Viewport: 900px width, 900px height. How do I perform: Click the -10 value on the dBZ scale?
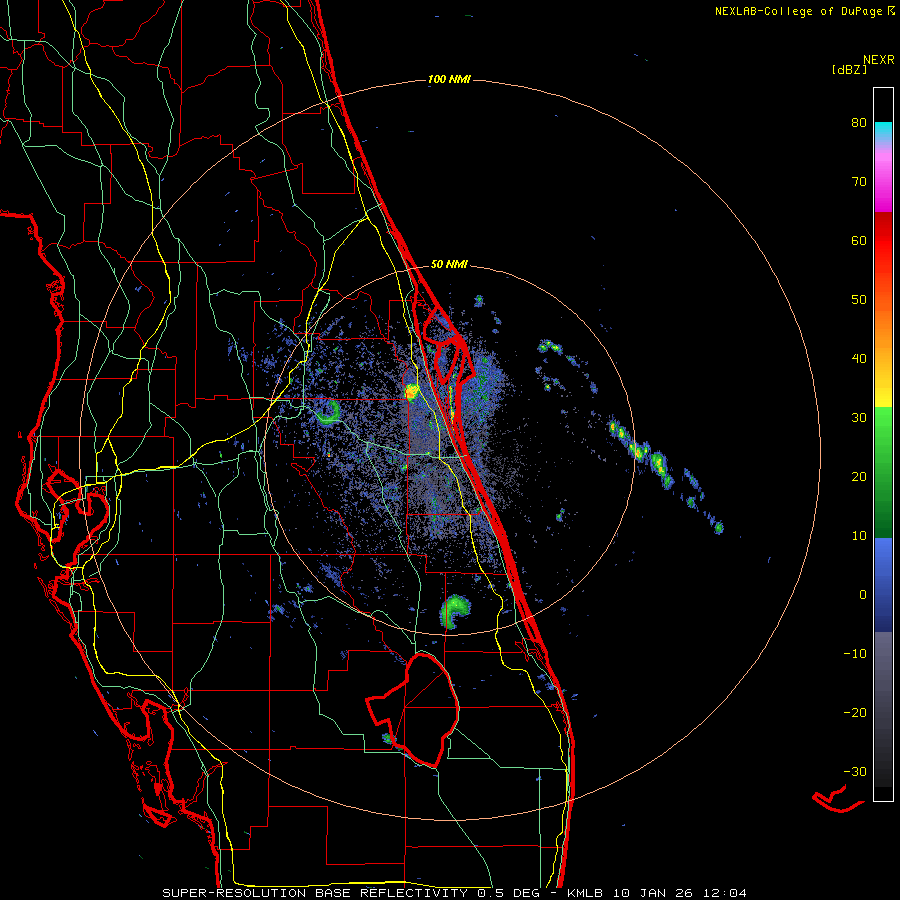[x=855, y=654]
